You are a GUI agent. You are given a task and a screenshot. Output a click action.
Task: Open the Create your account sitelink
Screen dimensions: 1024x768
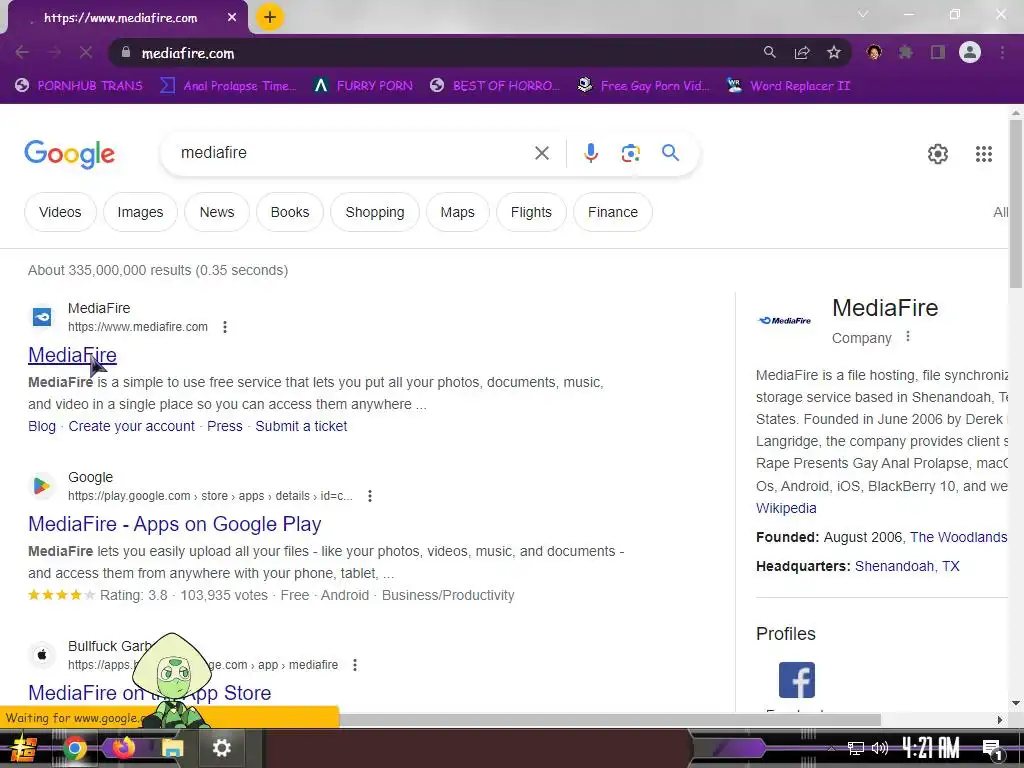(x=131, y=426)
